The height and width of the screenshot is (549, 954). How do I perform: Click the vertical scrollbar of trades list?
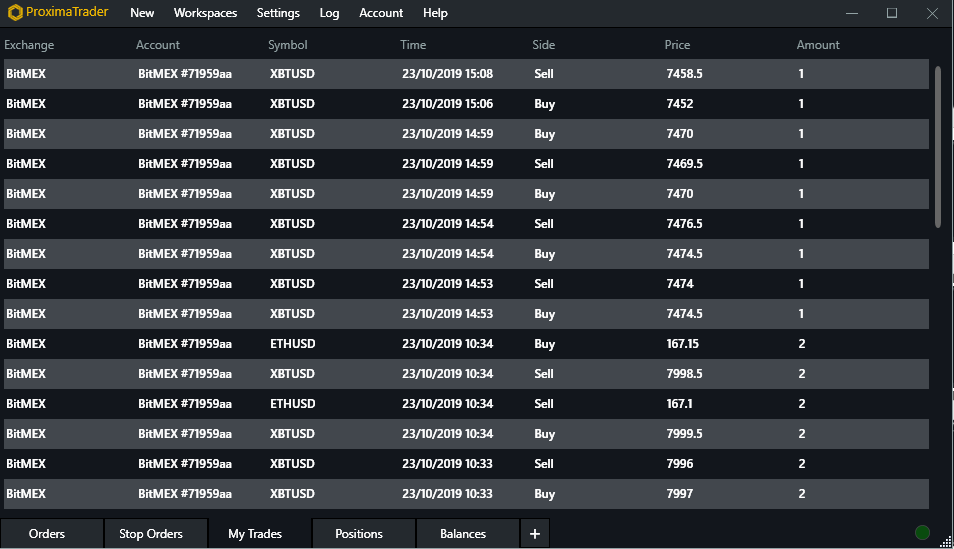(x=938, y=147)
